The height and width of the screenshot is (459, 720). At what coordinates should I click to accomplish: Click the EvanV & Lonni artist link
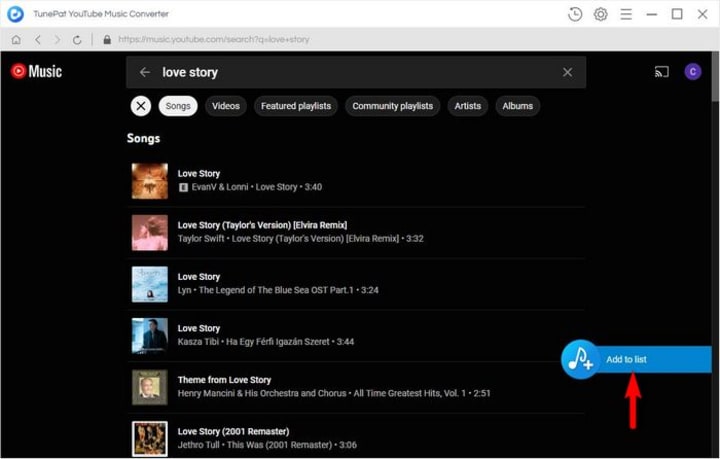coord(220,187)
